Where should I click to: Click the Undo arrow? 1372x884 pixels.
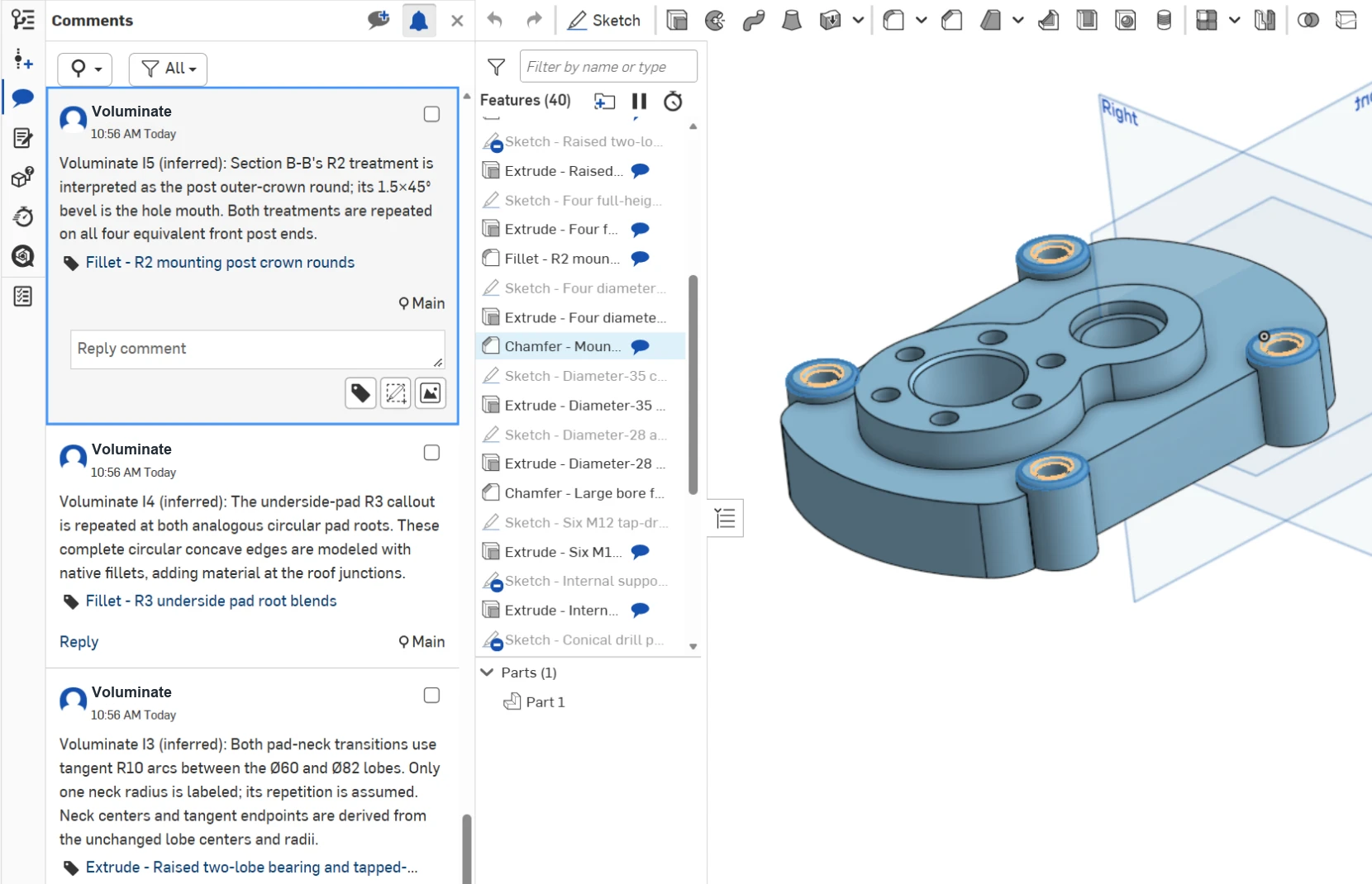(x=495, y=20)
